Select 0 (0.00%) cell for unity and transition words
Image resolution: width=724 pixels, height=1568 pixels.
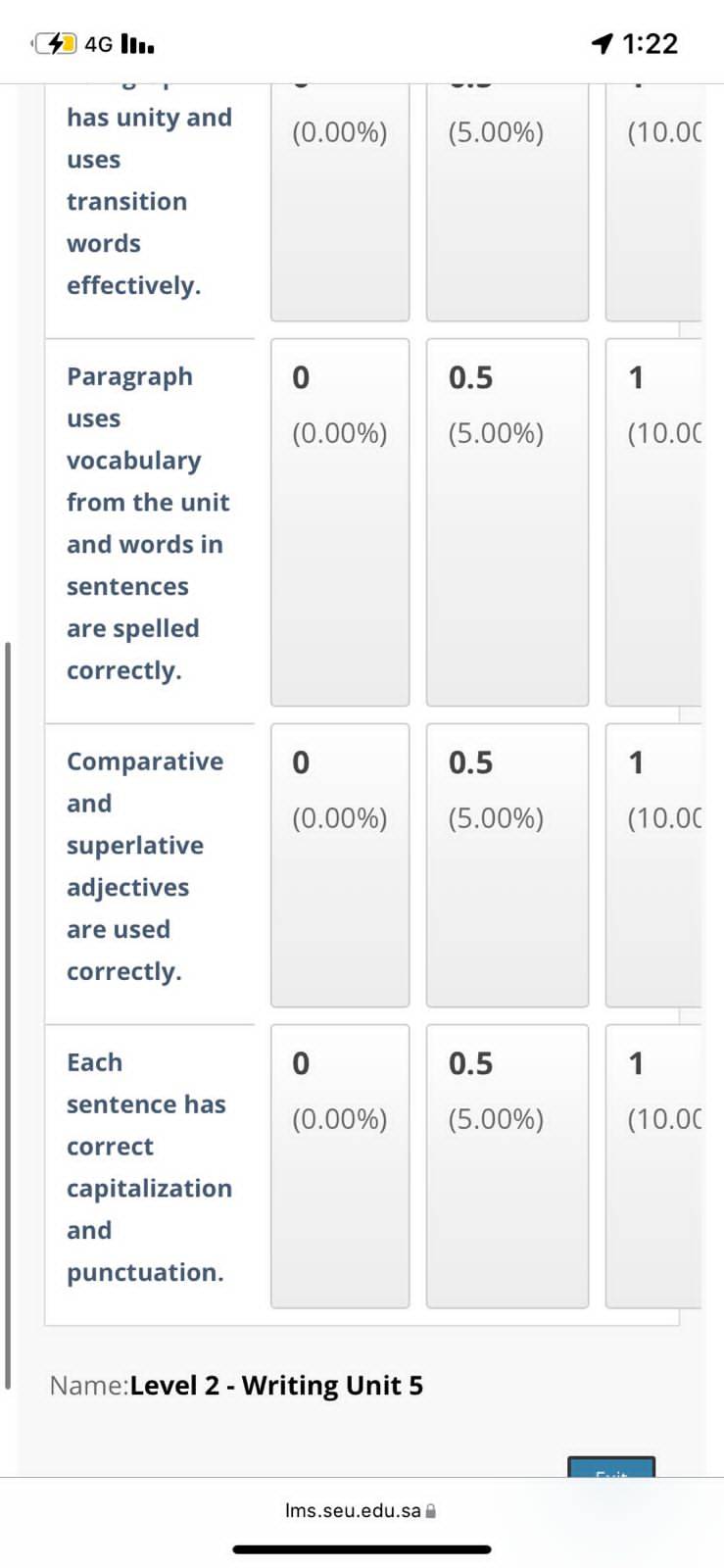[340, 202]
